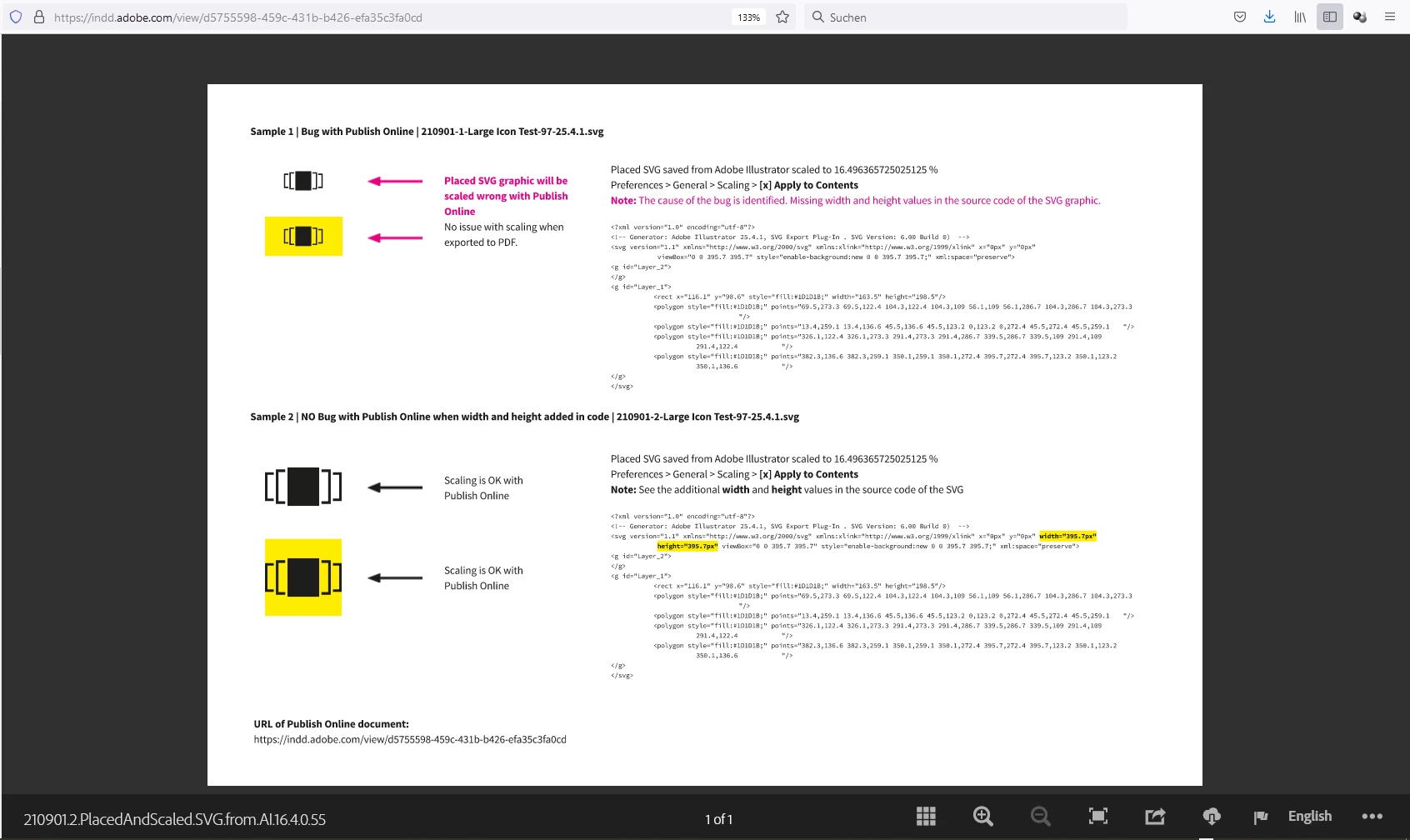Show site security padlock information
The width and height of the screenshot is (1410, 840).
[39, 17]
